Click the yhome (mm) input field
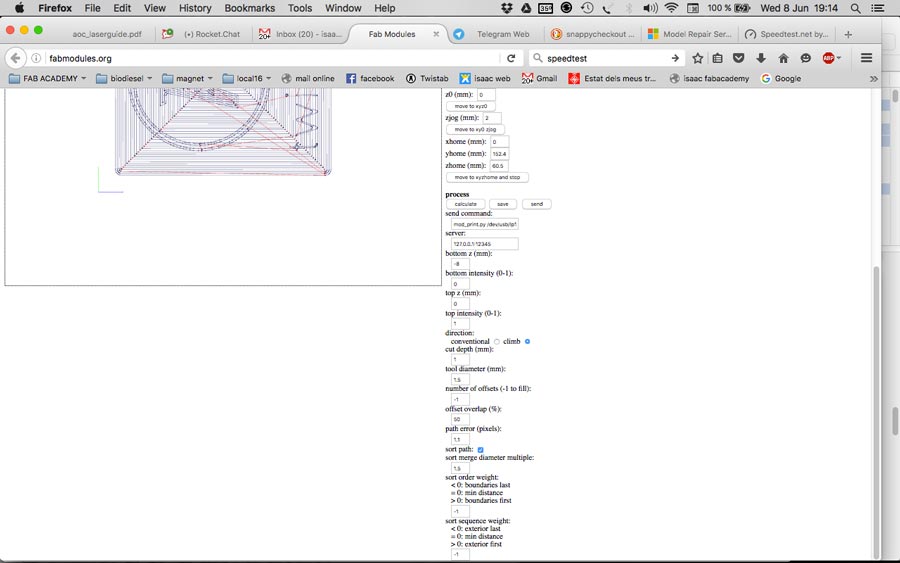The width and height of the screenshot is (900, 563). (499, 154)
